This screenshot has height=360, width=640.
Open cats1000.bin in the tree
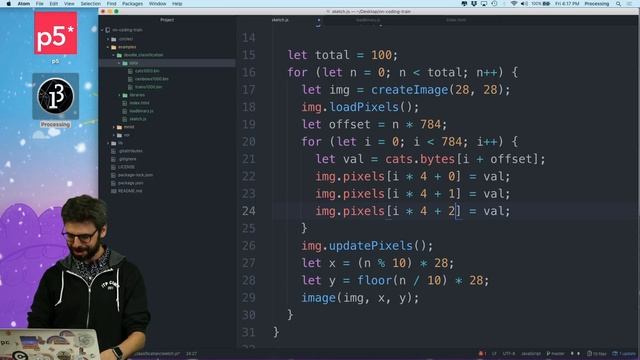coord(147,71)
